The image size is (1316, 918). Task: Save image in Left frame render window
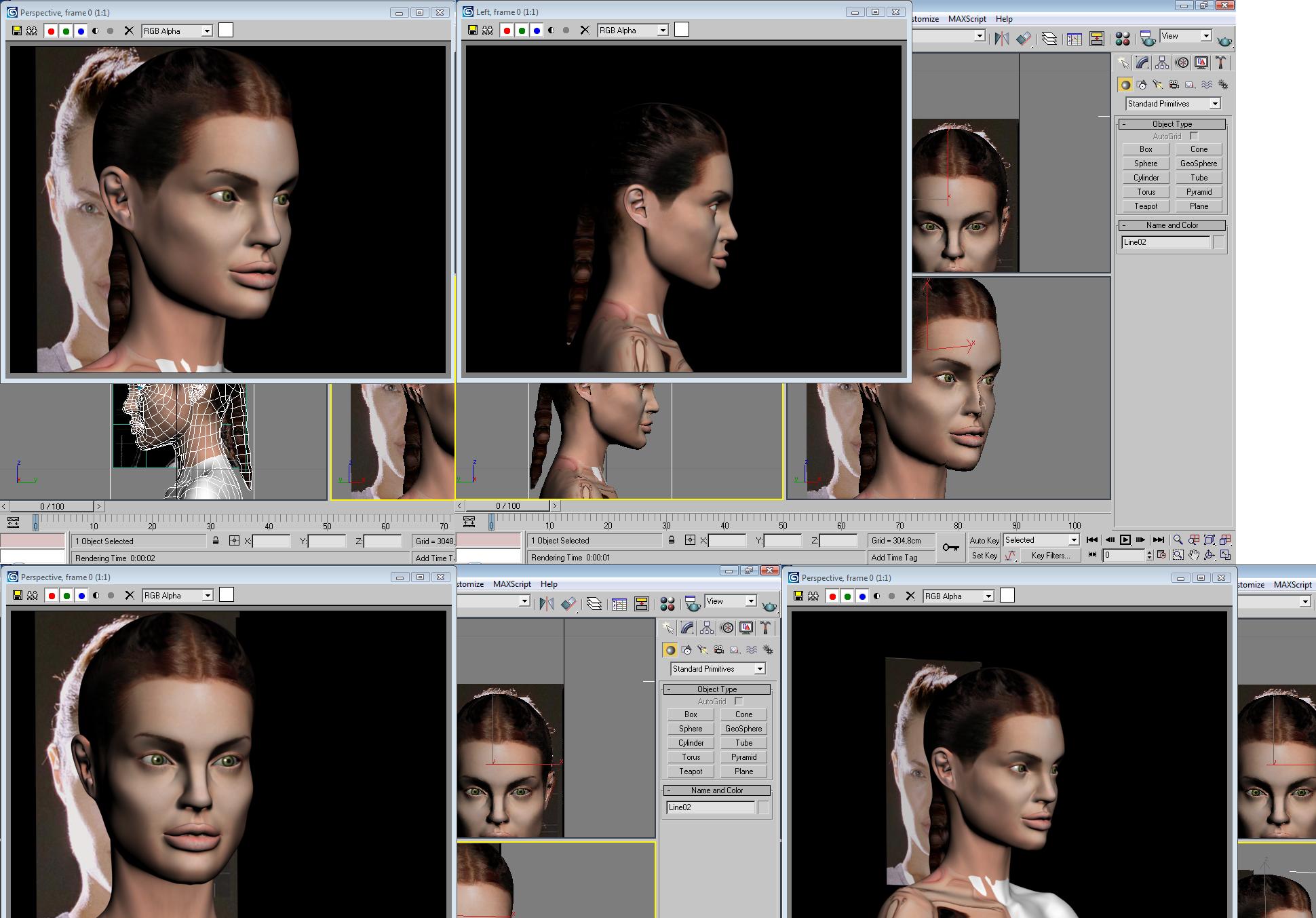point(473,30)
